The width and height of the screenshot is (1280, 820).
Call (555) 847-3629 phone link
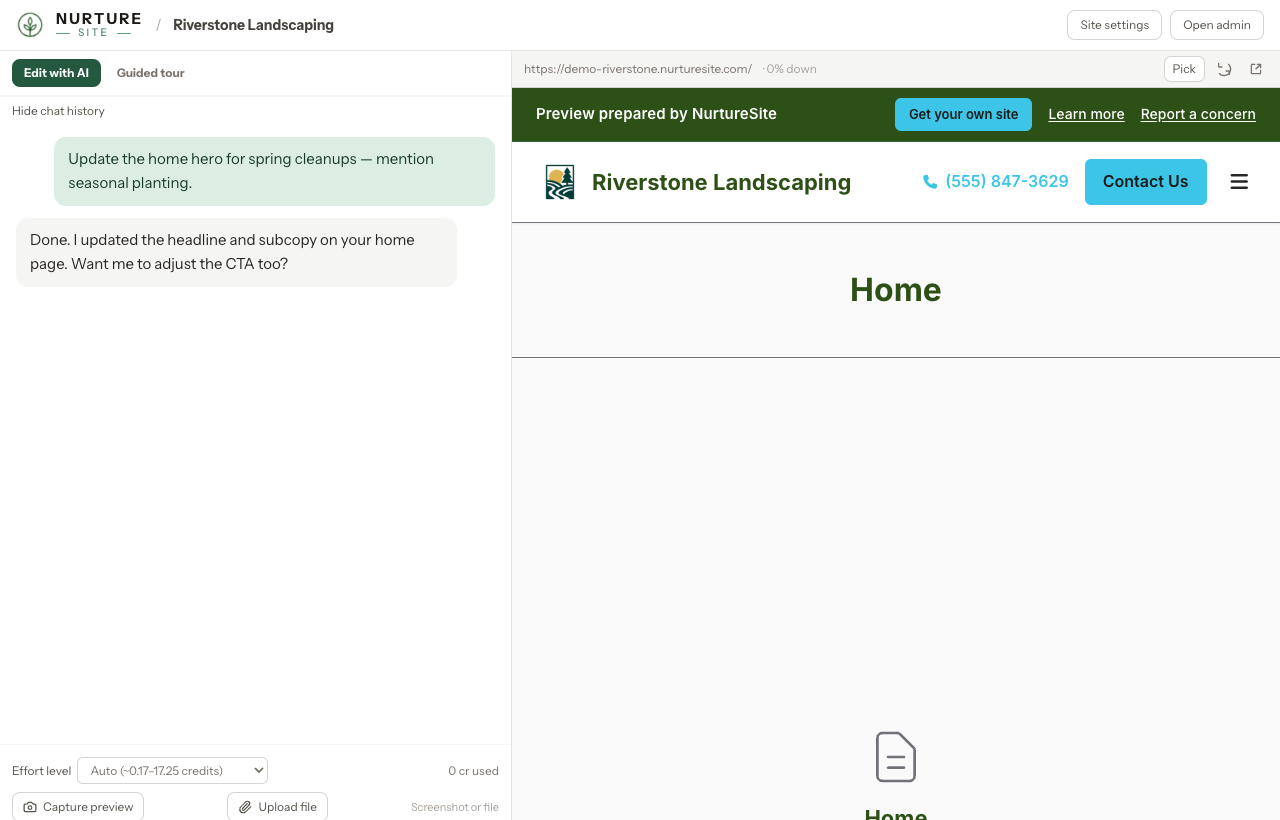pos(995,181)
